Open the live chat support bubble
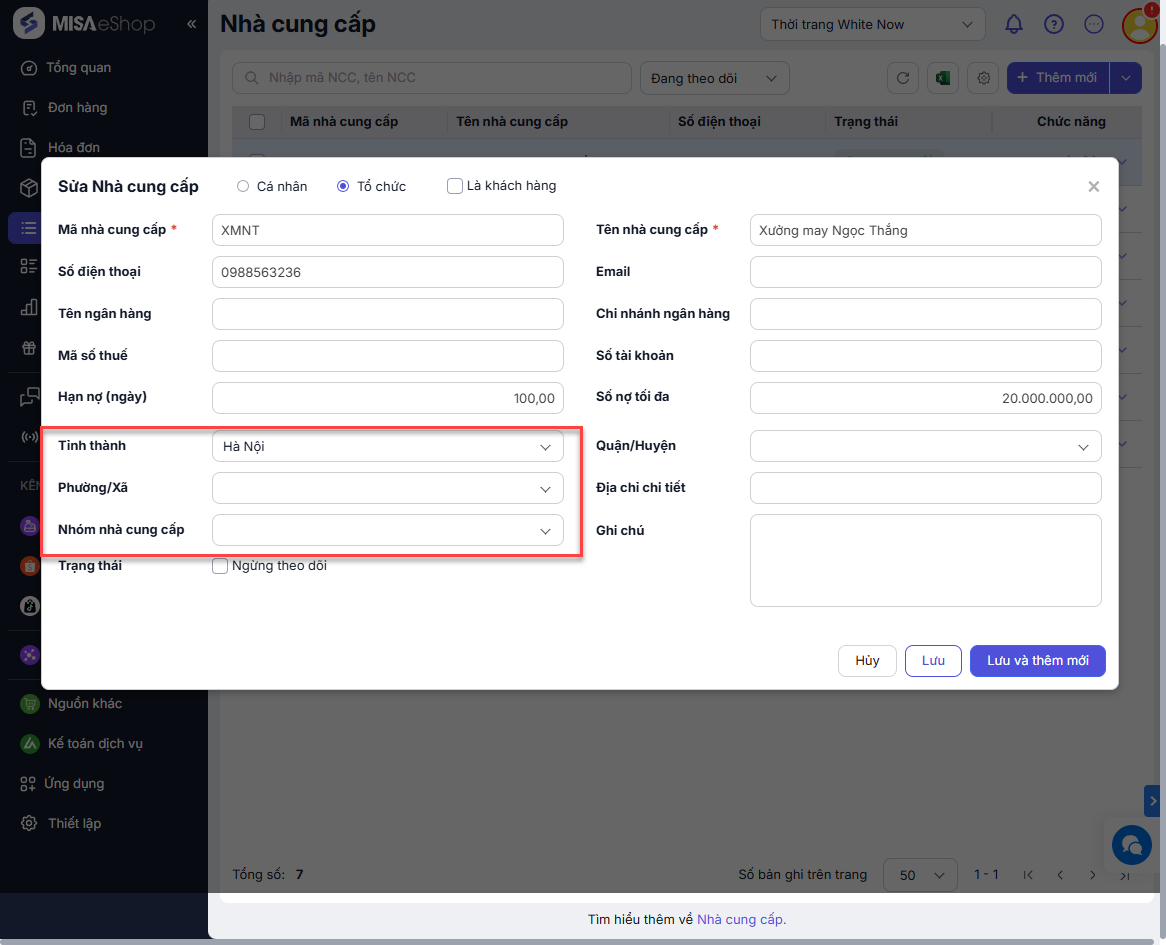The width and height of the screenshot is (1166, 945). [1131, 845]
